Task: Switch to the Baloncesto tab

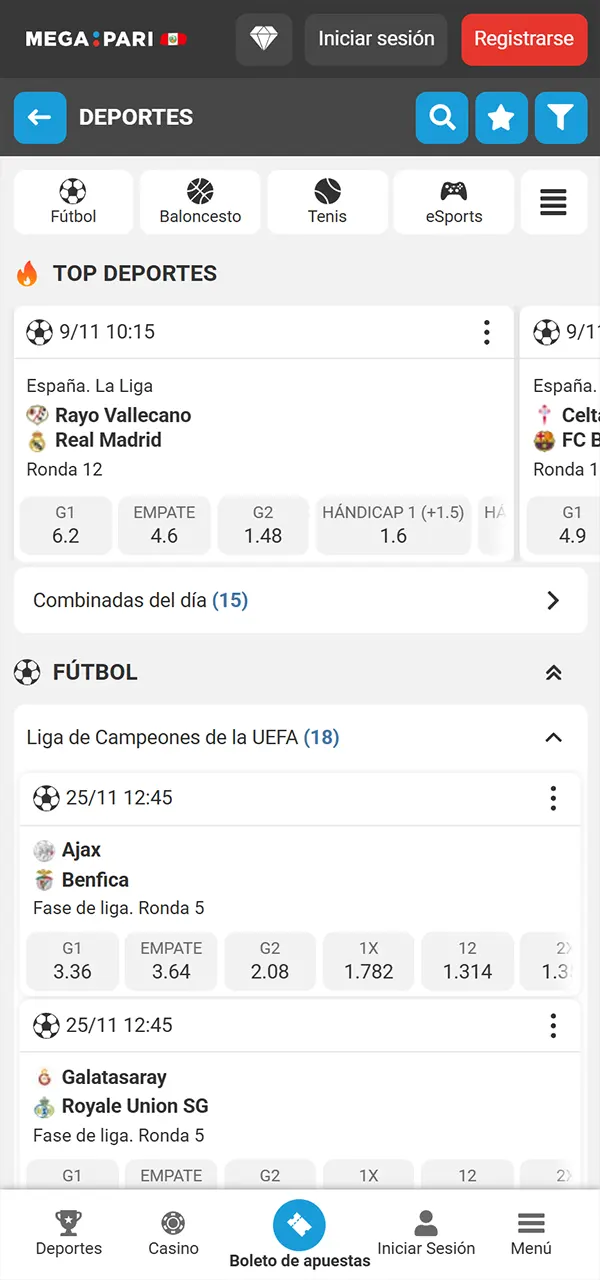Action: [x=200, y=202]
